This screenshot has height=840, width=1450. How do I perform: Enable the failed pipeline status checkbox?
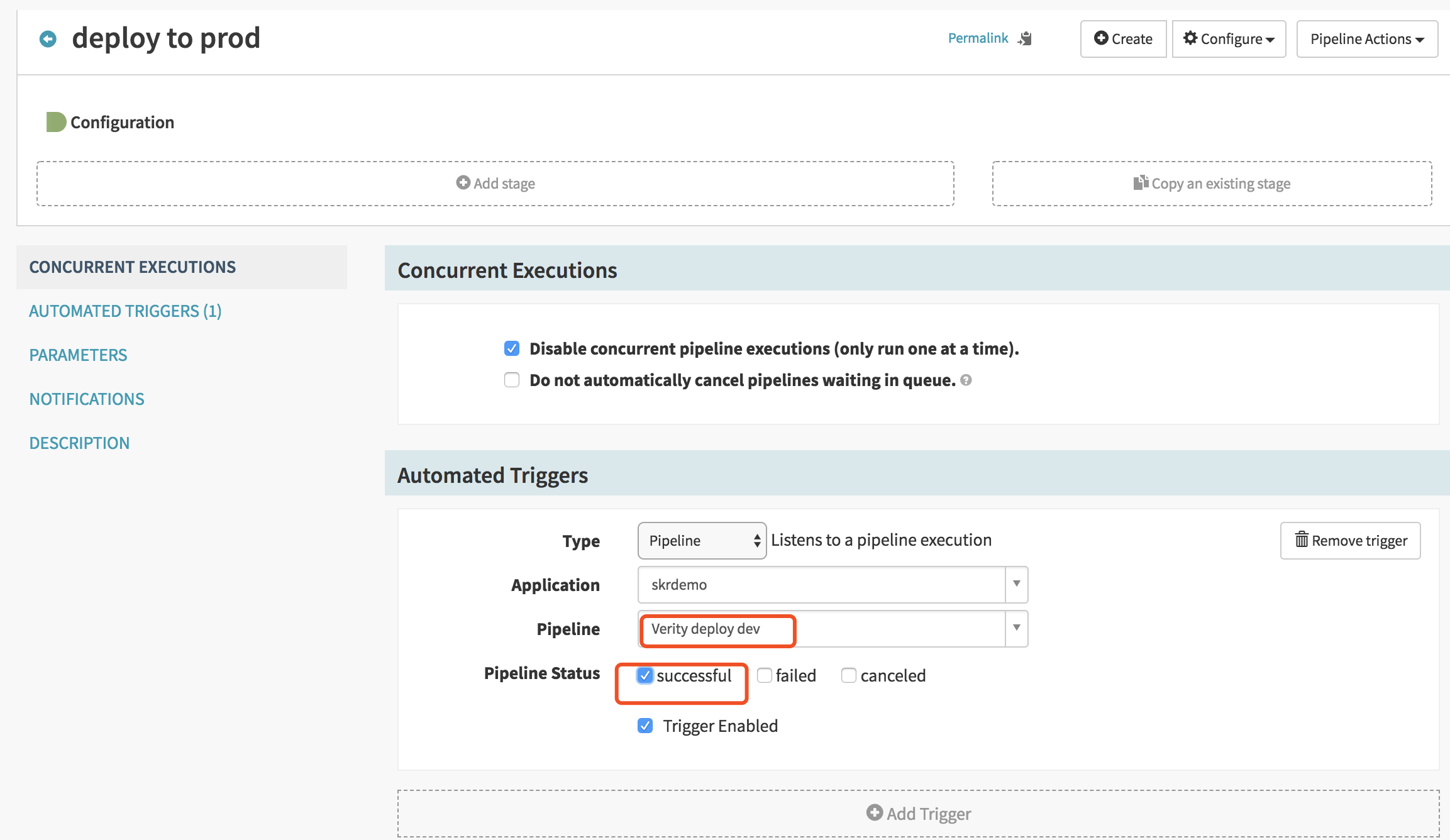(765, 675)
